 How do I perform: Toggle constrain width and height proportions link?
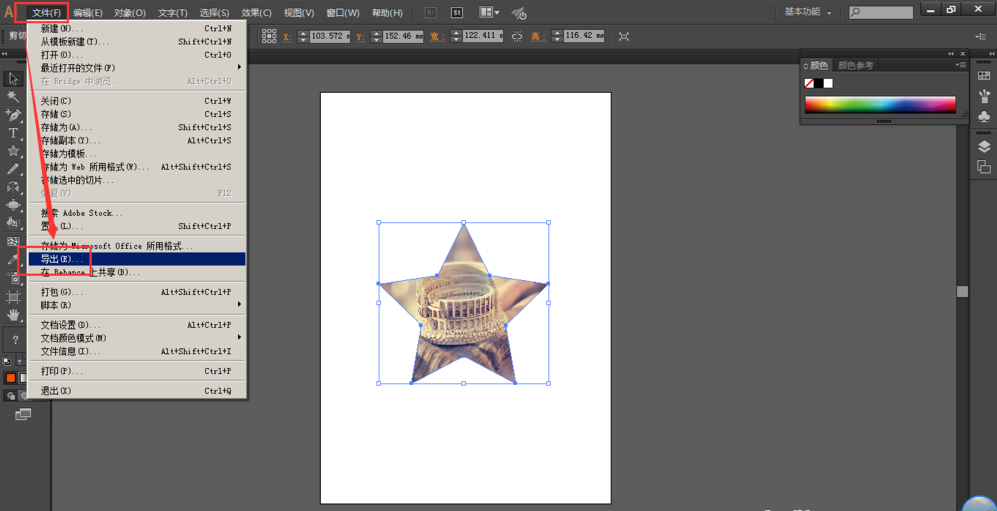click(517, 36)
